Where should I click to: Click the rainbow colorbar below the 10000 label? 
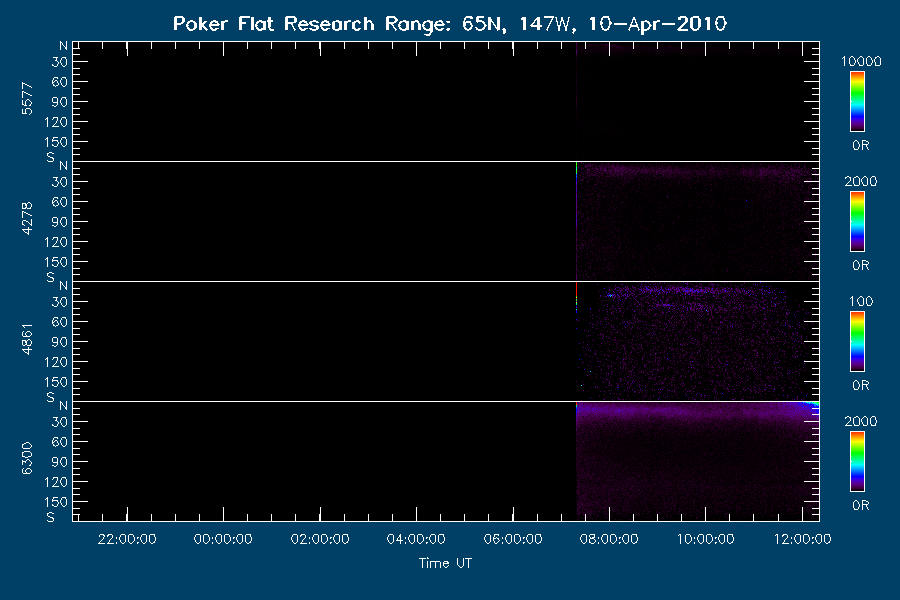(x=858, y=102)
